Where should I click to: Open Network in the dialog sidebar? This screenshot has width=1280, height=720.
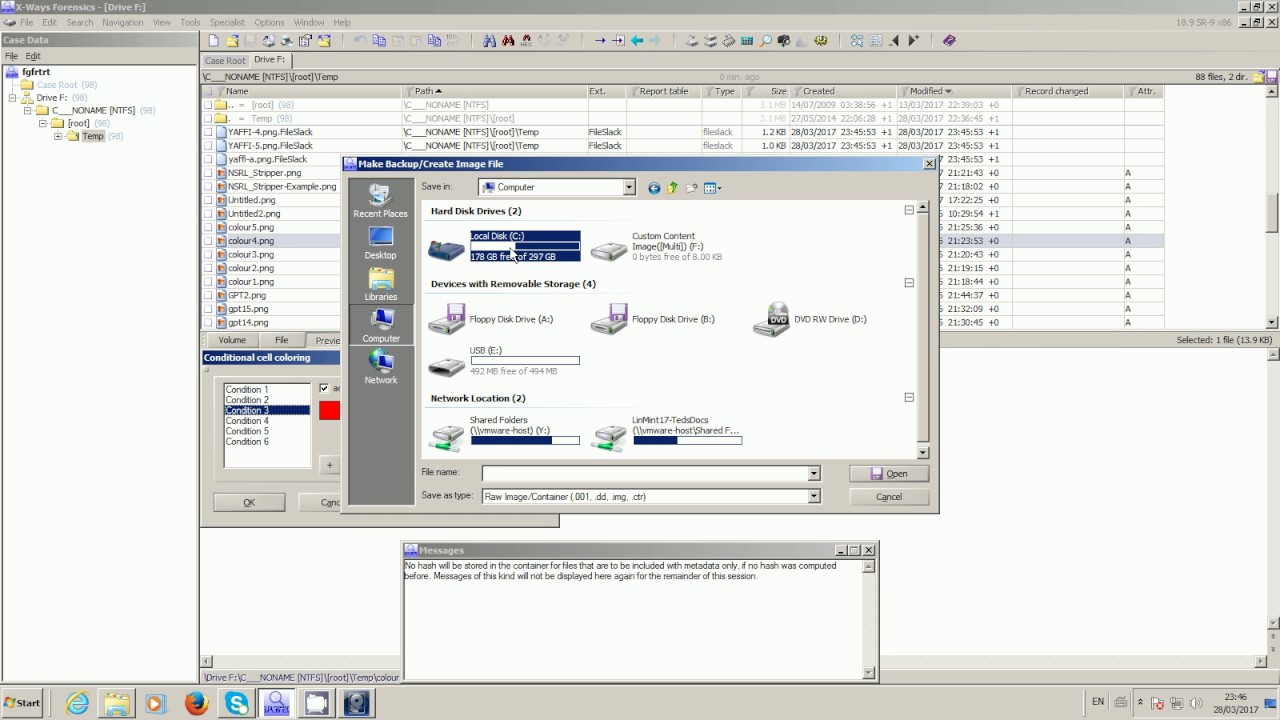[380, 368]
